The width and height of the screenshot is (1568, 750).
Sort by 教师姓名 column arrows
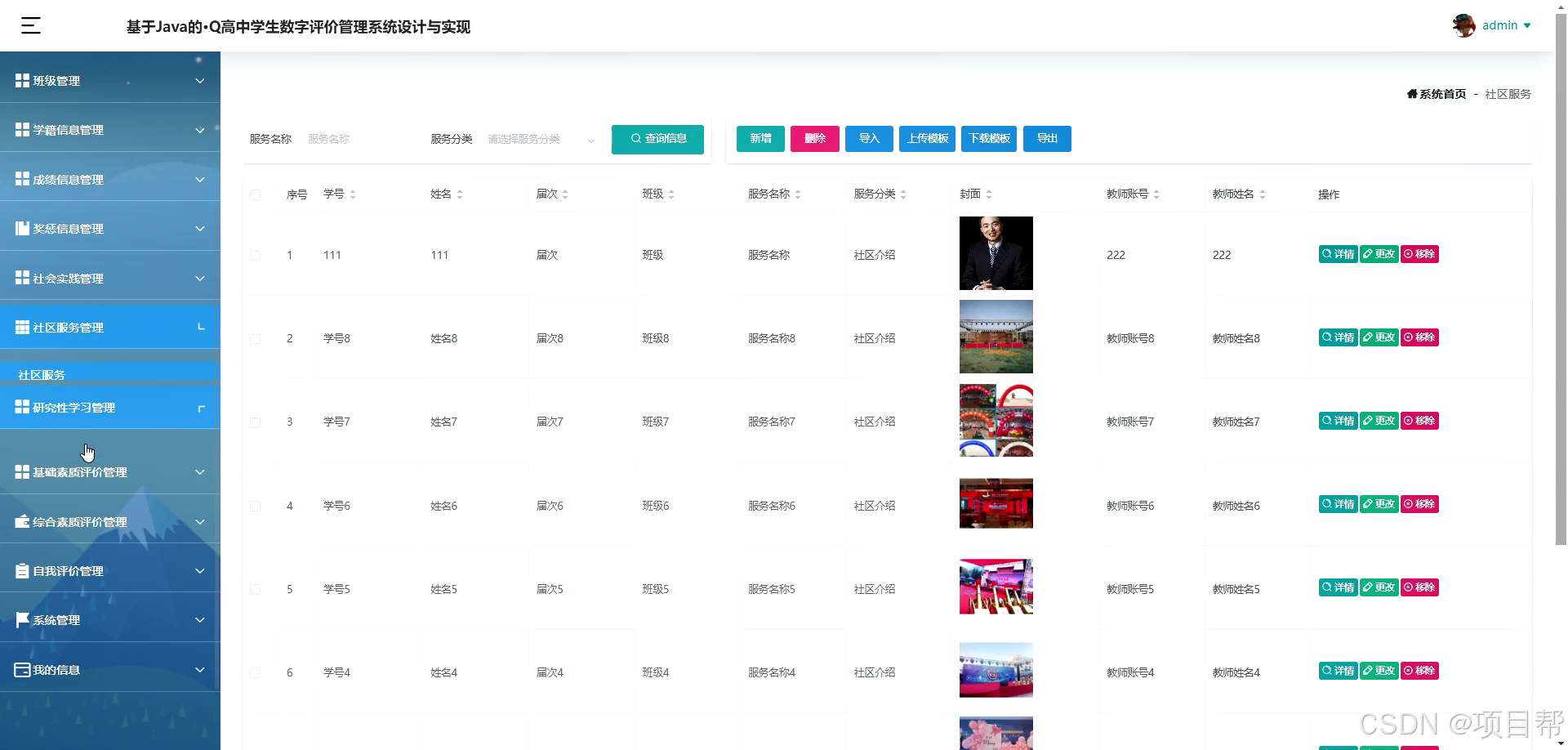1263,194
